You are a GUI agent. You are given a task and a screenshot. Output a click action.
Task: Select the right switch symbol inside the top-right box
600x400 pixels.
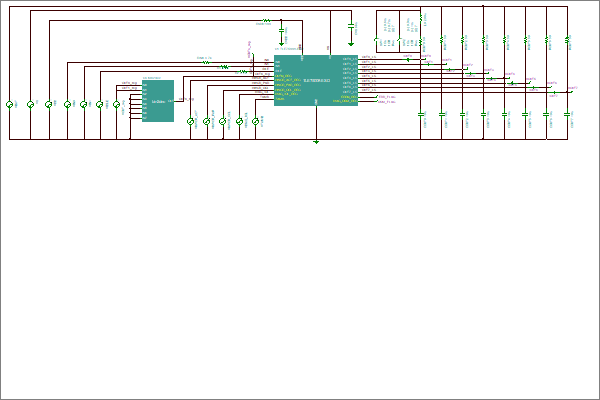click(x=399, y=39)
